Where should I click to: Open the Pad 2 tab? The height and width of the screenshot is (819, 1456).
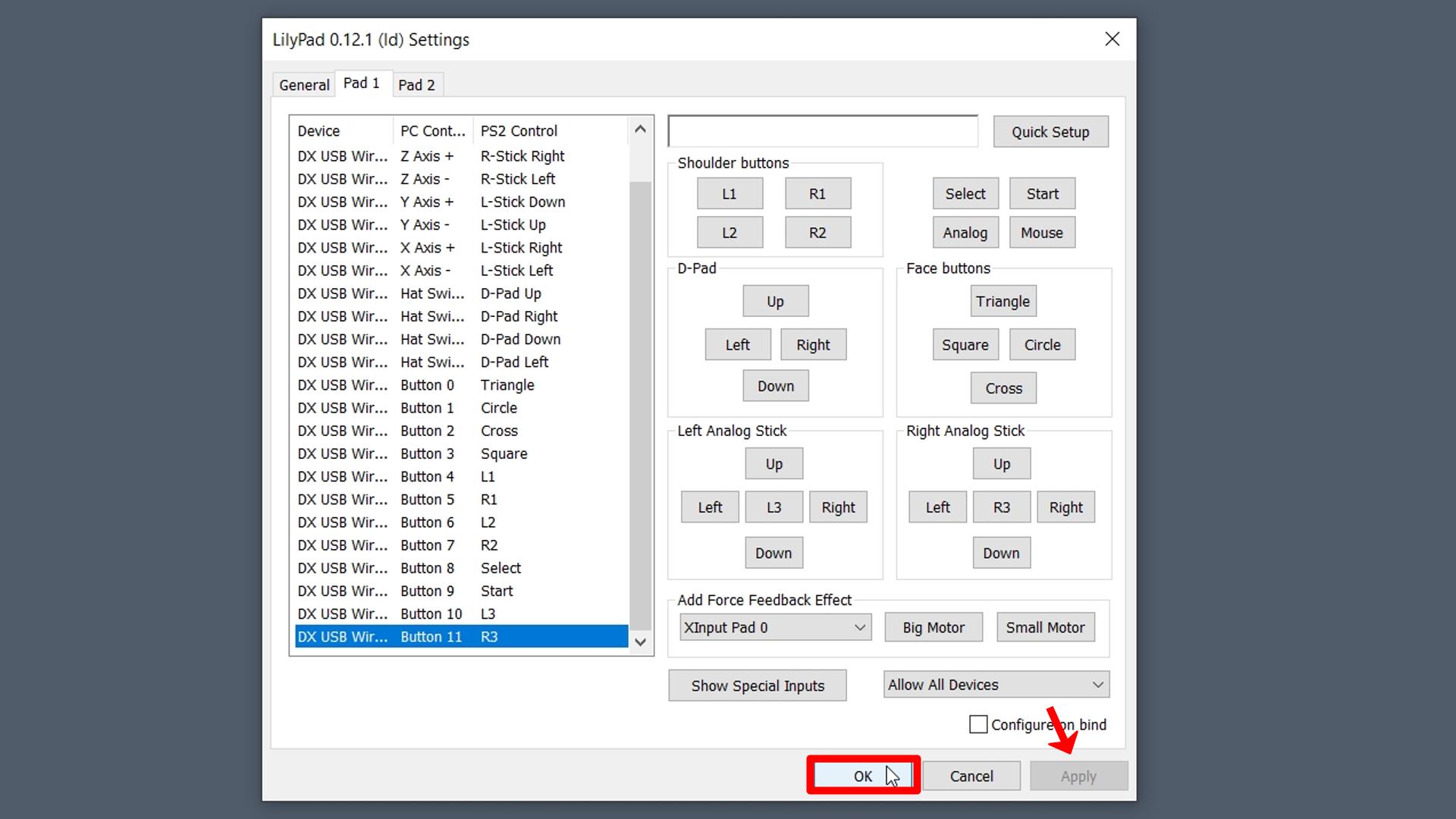(416, 85)
